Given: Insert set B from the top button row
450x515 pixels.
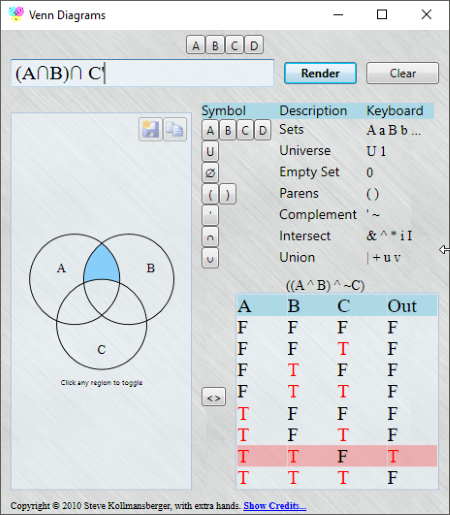Looking at the screenshot, I should click(215, 45).
